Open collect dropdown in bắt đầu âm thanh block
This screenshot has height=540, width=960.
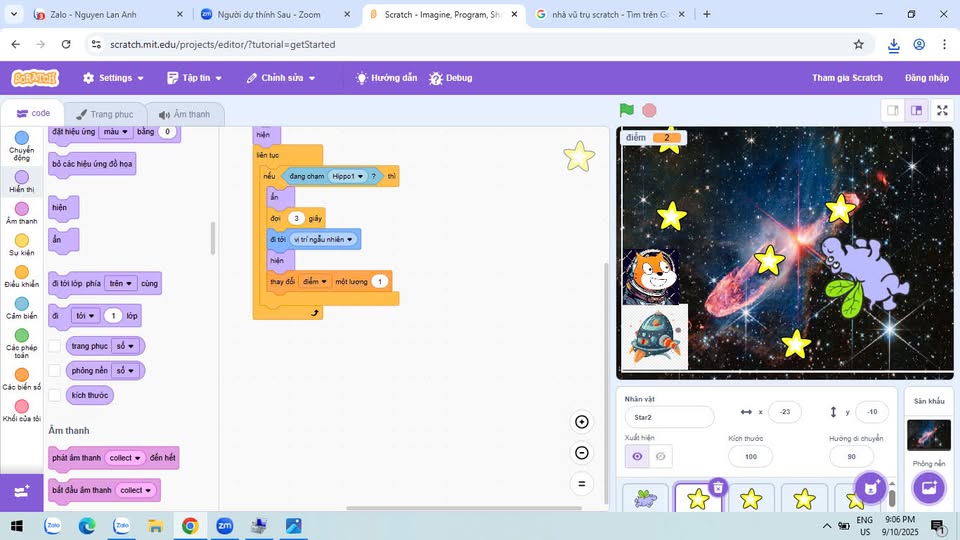[136, 490]
